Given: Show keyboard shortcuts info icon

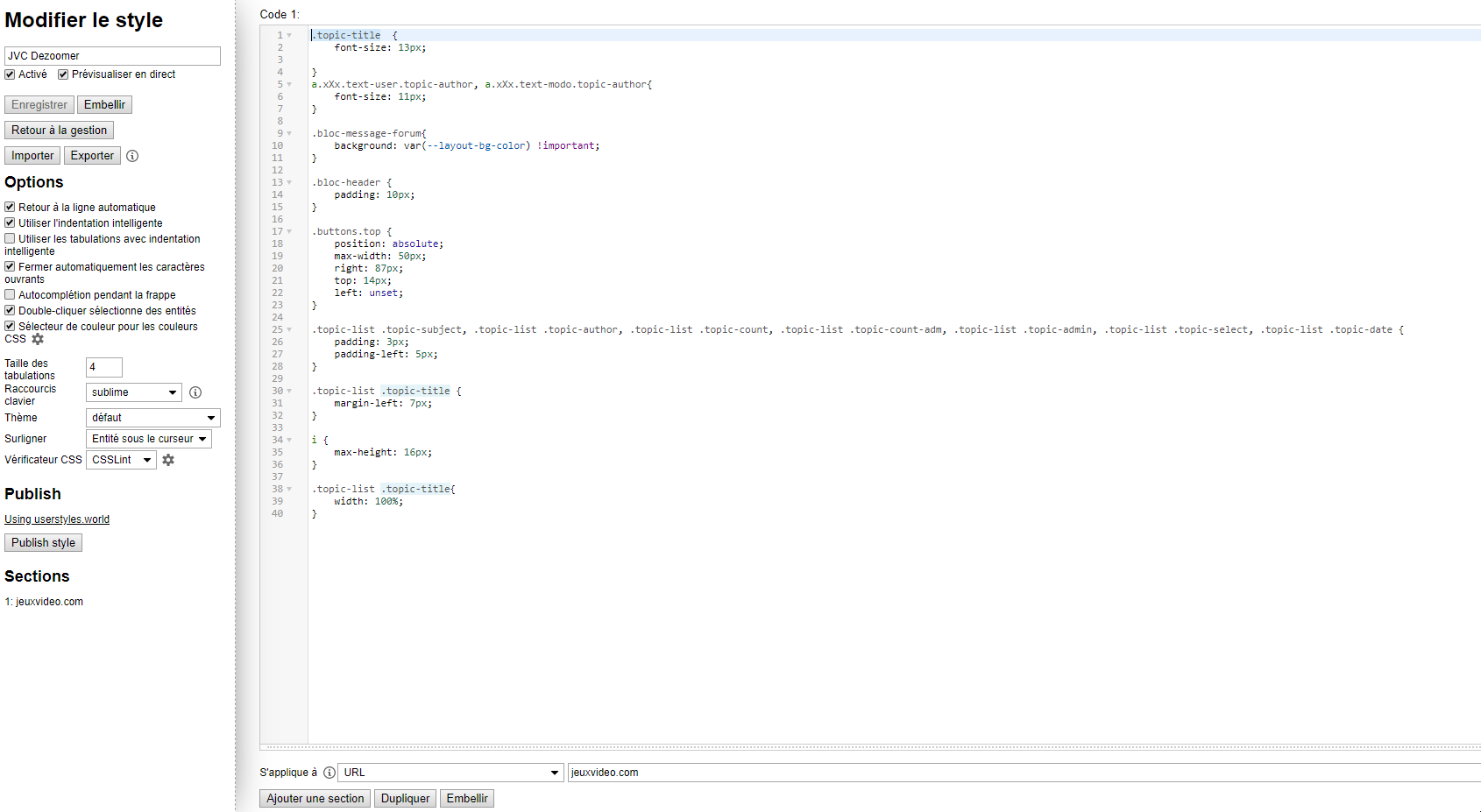Looking at the screenshot, I should (x=195, y=392).
